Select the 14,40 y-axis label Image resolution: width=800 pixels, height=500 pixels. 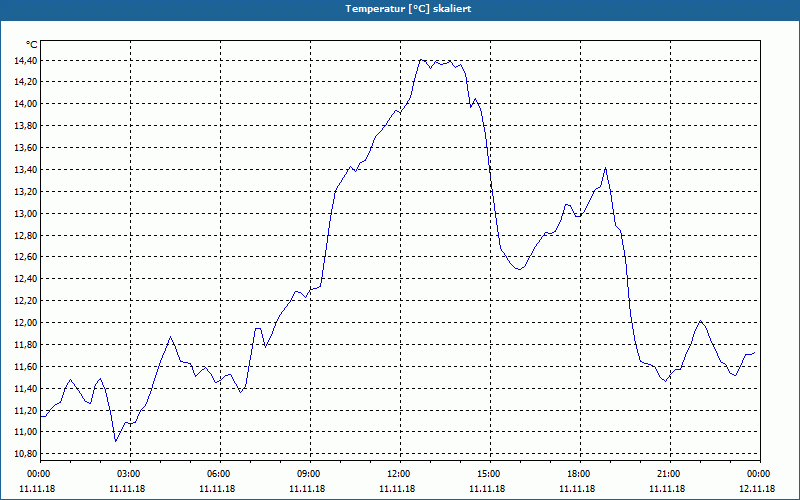pyautogui.click(x=26, y=61)
